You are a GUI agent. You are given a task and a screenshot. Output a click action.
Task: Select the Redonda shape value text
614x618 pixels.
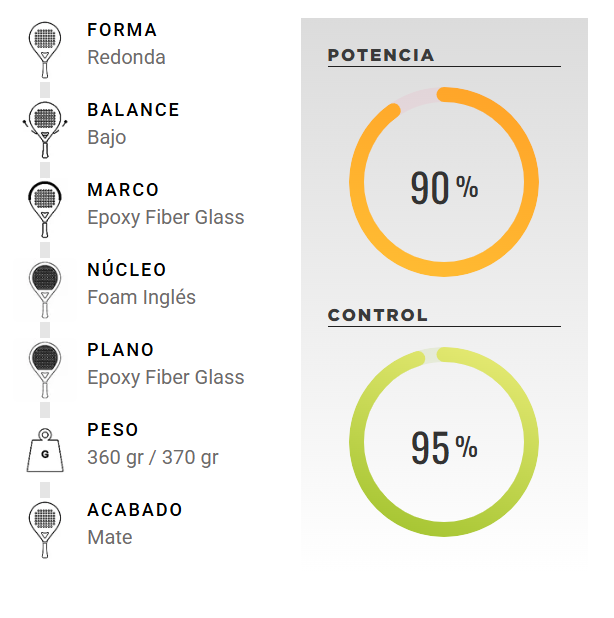tap(127, 57)
